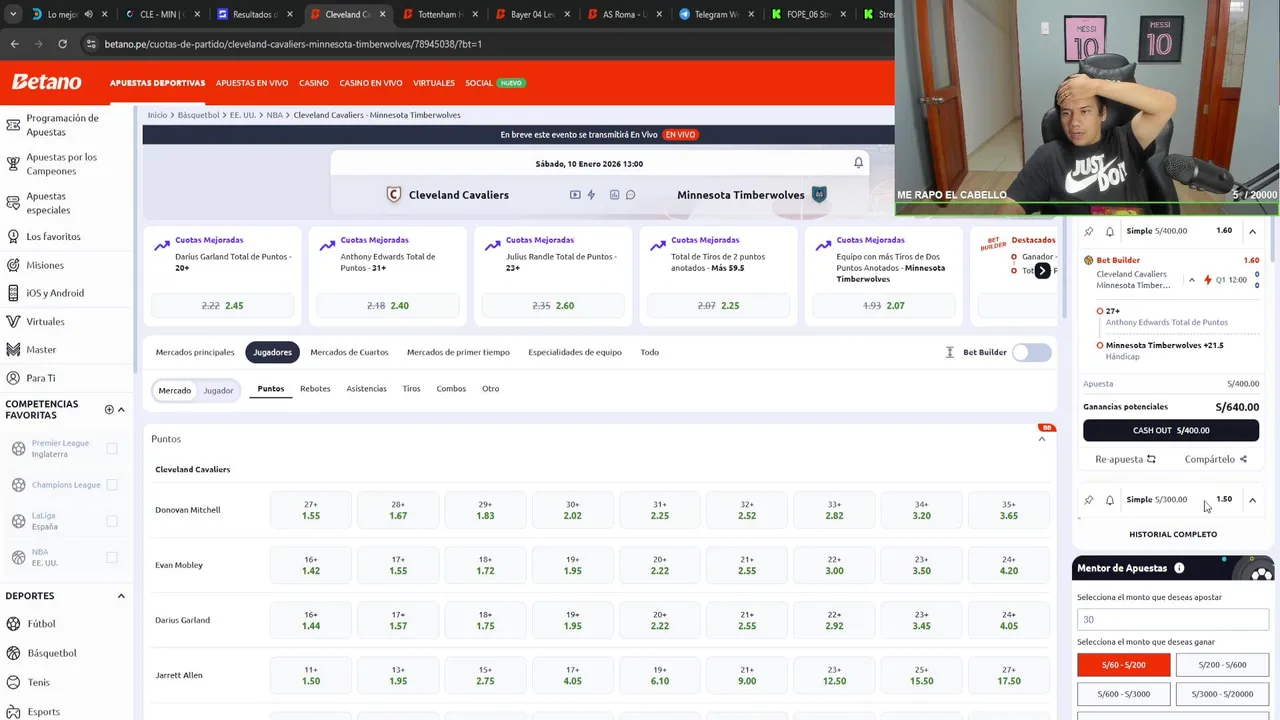1280x720 pixels.
Task: Open Casino in top menu
Action: click(x=314, y=83)
